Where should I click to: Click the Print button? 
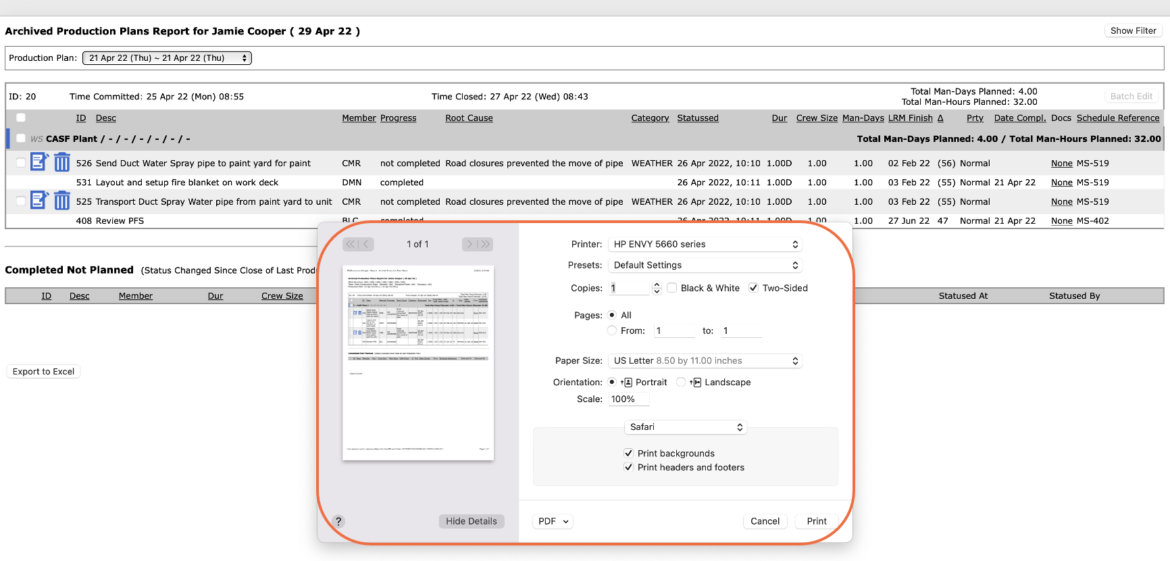point(816,521)
